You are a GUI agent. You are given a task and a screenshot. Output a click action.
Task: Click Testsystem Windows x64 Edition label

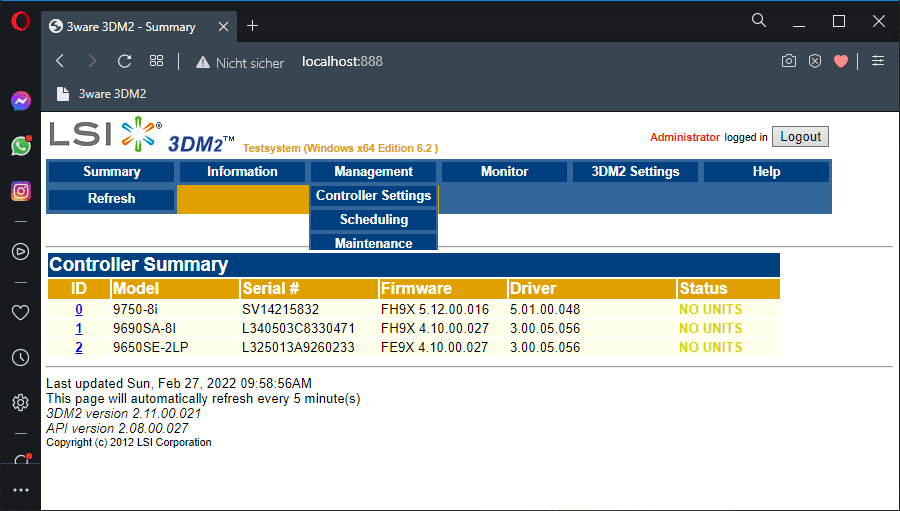click(340, 148)
